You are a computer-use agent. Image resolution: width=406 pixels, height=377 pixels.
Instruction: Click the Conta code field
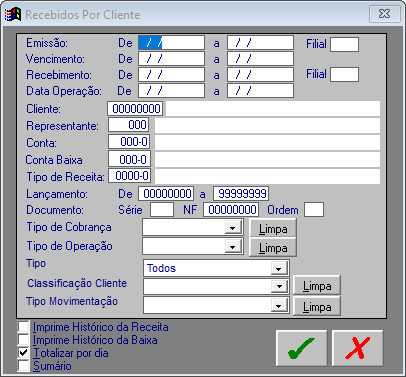point(129,142)
